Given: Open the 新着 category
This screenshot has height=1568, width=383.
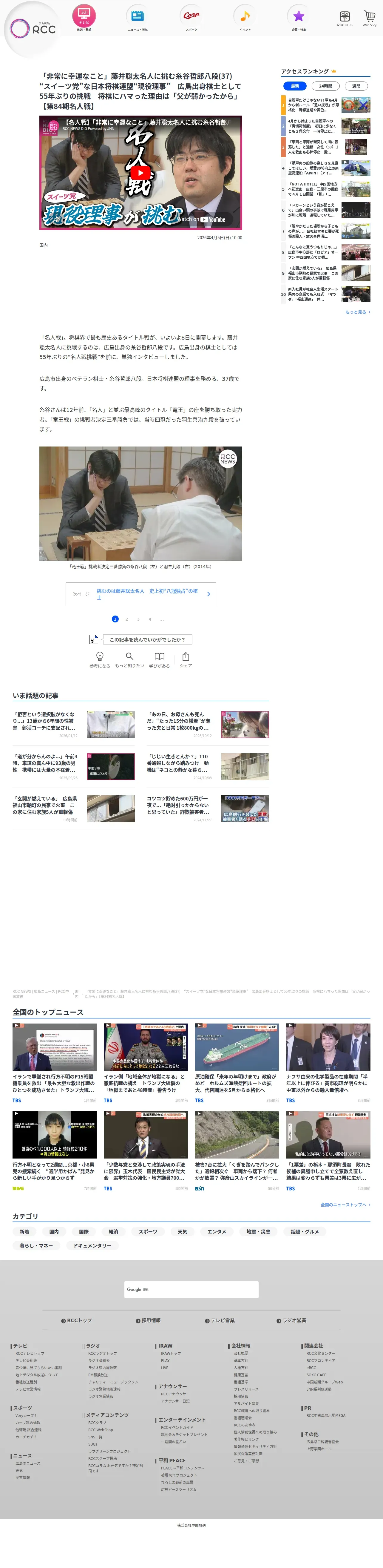Looking at the screenshot, I should 24,1231.
